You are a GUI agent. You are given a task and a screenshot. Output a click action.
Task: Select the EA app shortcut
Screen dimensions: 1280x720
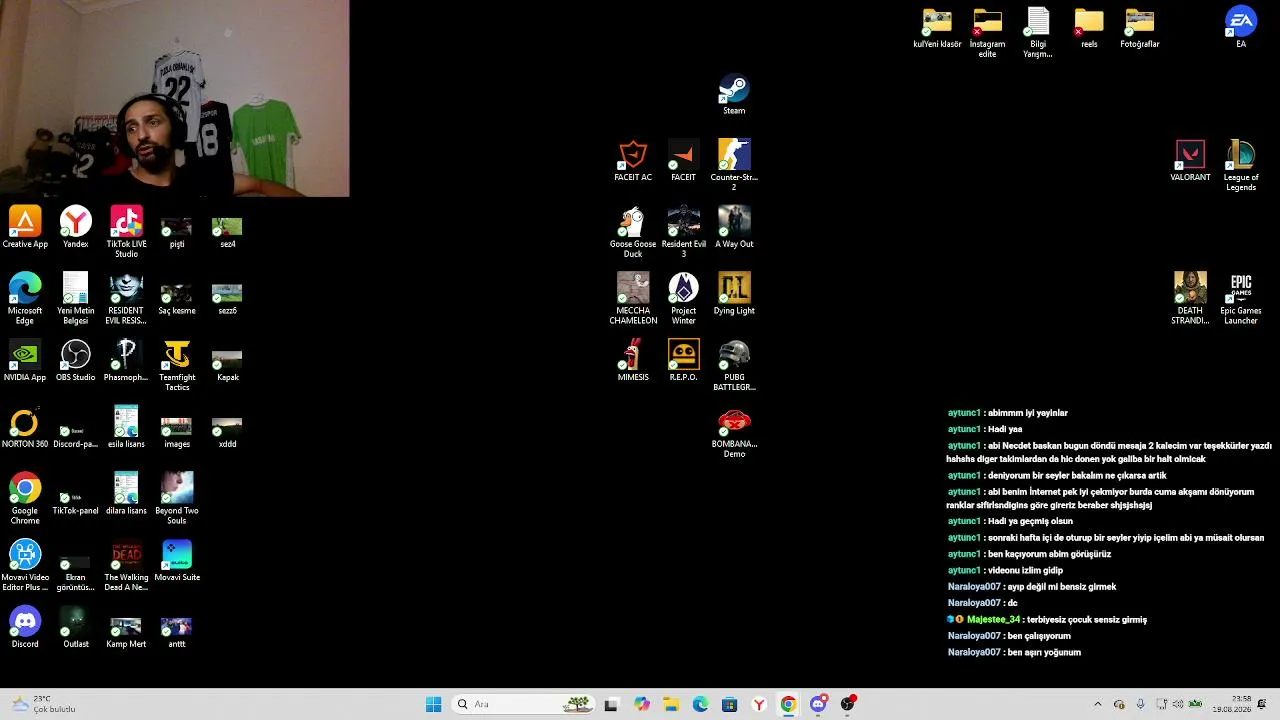click(x=1241, y=28)
